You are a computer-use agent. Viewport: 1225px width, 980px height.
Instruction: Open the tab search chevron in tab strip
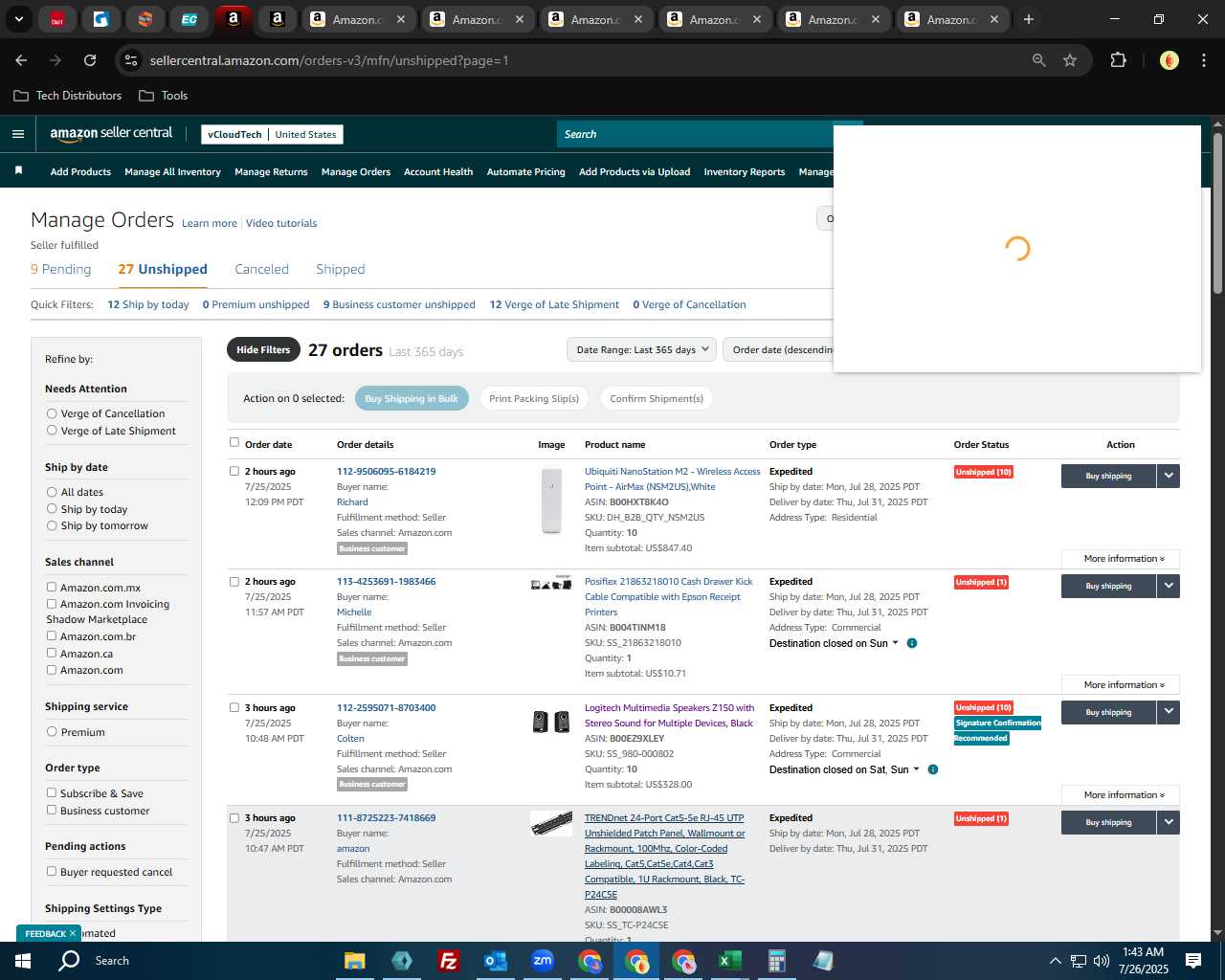click(x=18, y=19)
